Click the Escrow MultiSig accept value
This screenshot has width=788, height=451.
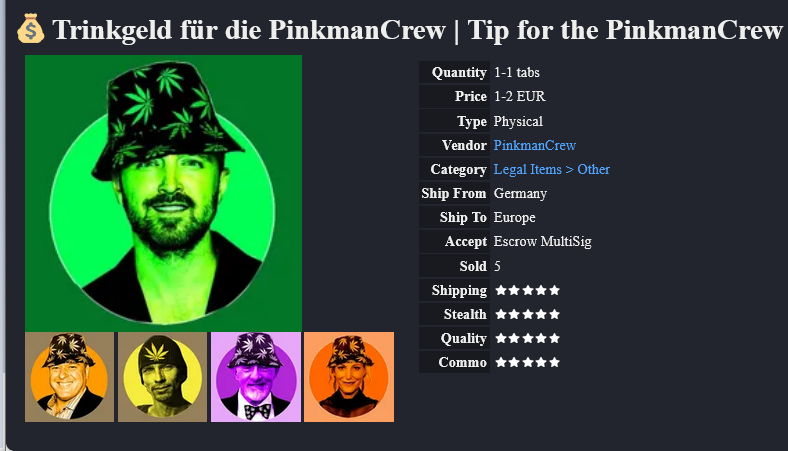pyautogui.click(x=542, y=242)
